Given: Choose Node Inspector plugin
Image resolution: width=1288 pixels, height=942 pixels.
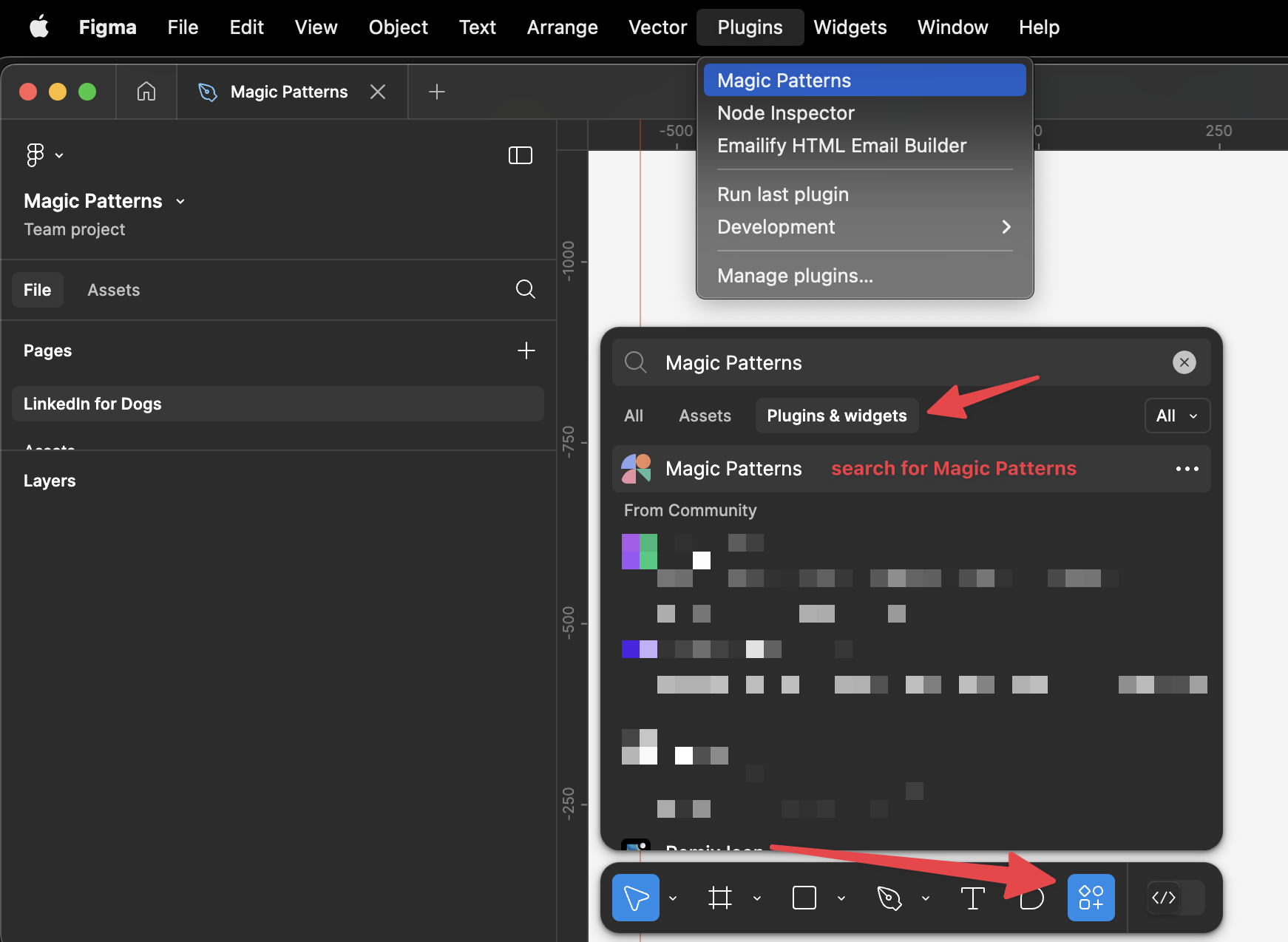Looking at the screenshot, I should [x=864, y=112].
